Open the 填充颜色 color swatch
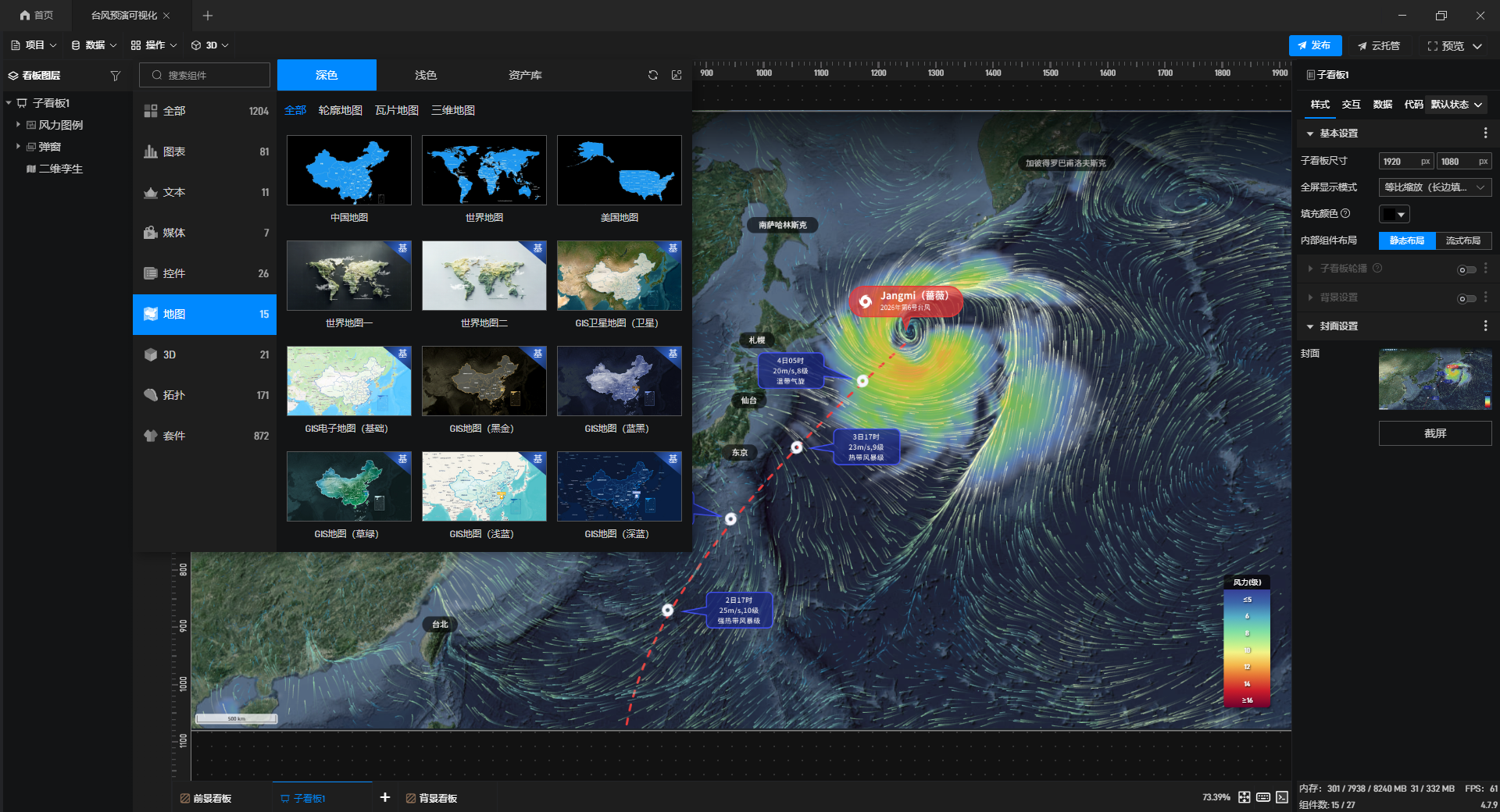 1395,214
